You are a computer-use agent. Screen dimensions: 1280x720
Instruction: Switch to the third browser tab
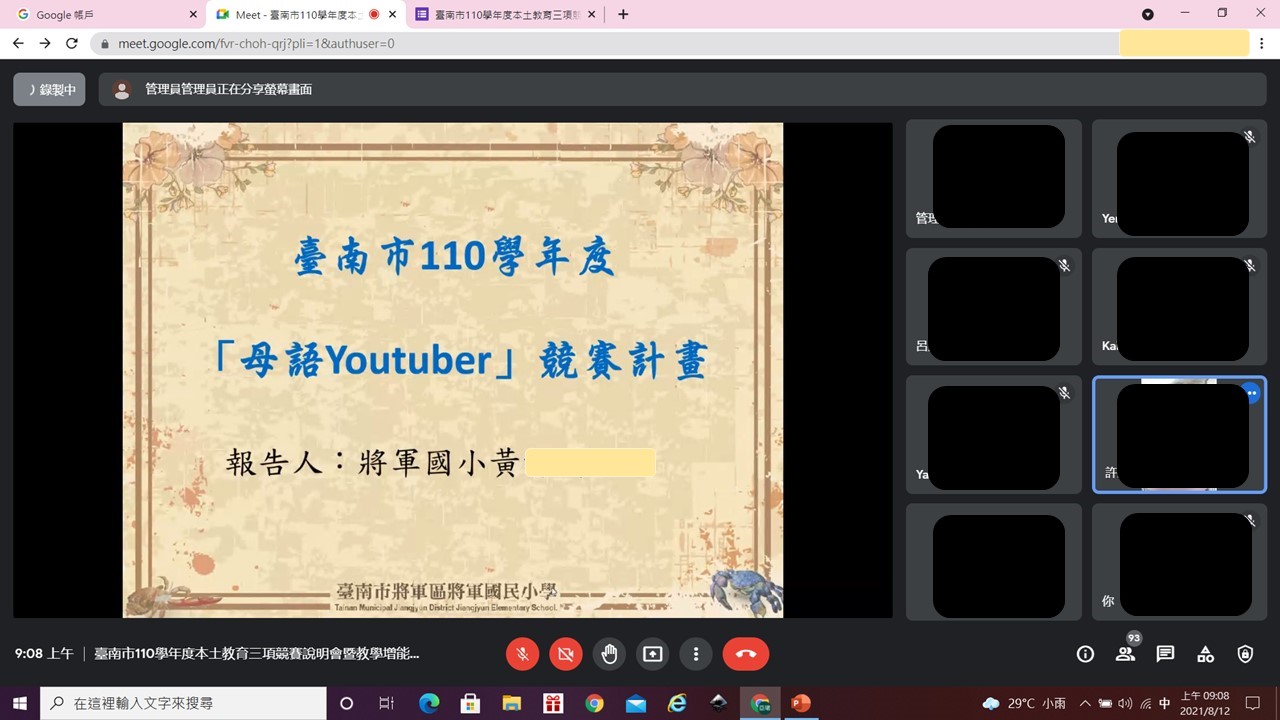click(505, 14)
